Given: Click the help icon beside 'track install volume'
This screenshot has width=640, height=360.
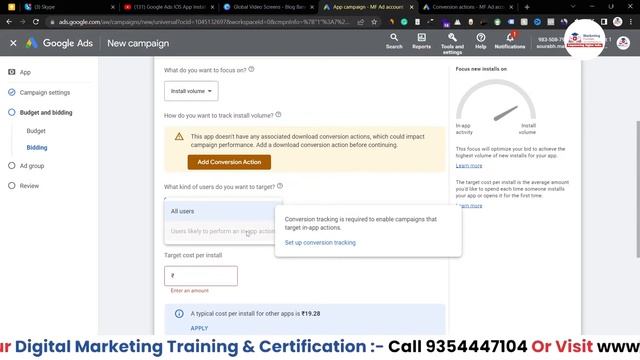Looking at the screenshot, I should pyautogui.click(x=278, y=115).
